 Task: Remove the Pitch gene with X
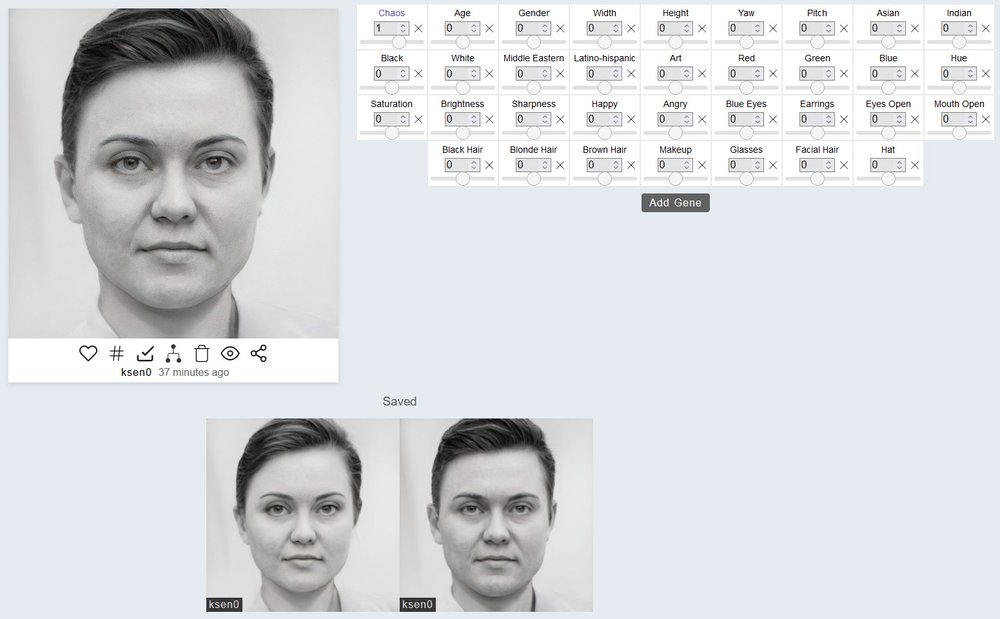844,29
